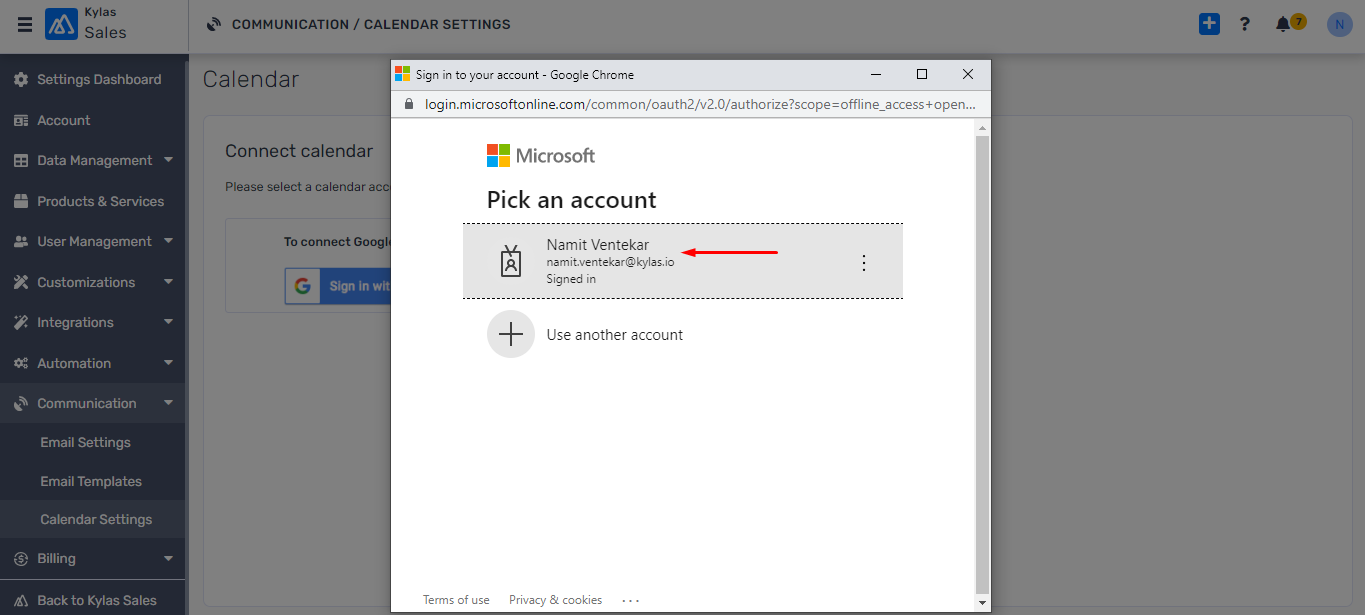The height and width of the screenshot is (615, 1365).
Task: Click the popup URL address field
Action: click(x=698, y=104)
